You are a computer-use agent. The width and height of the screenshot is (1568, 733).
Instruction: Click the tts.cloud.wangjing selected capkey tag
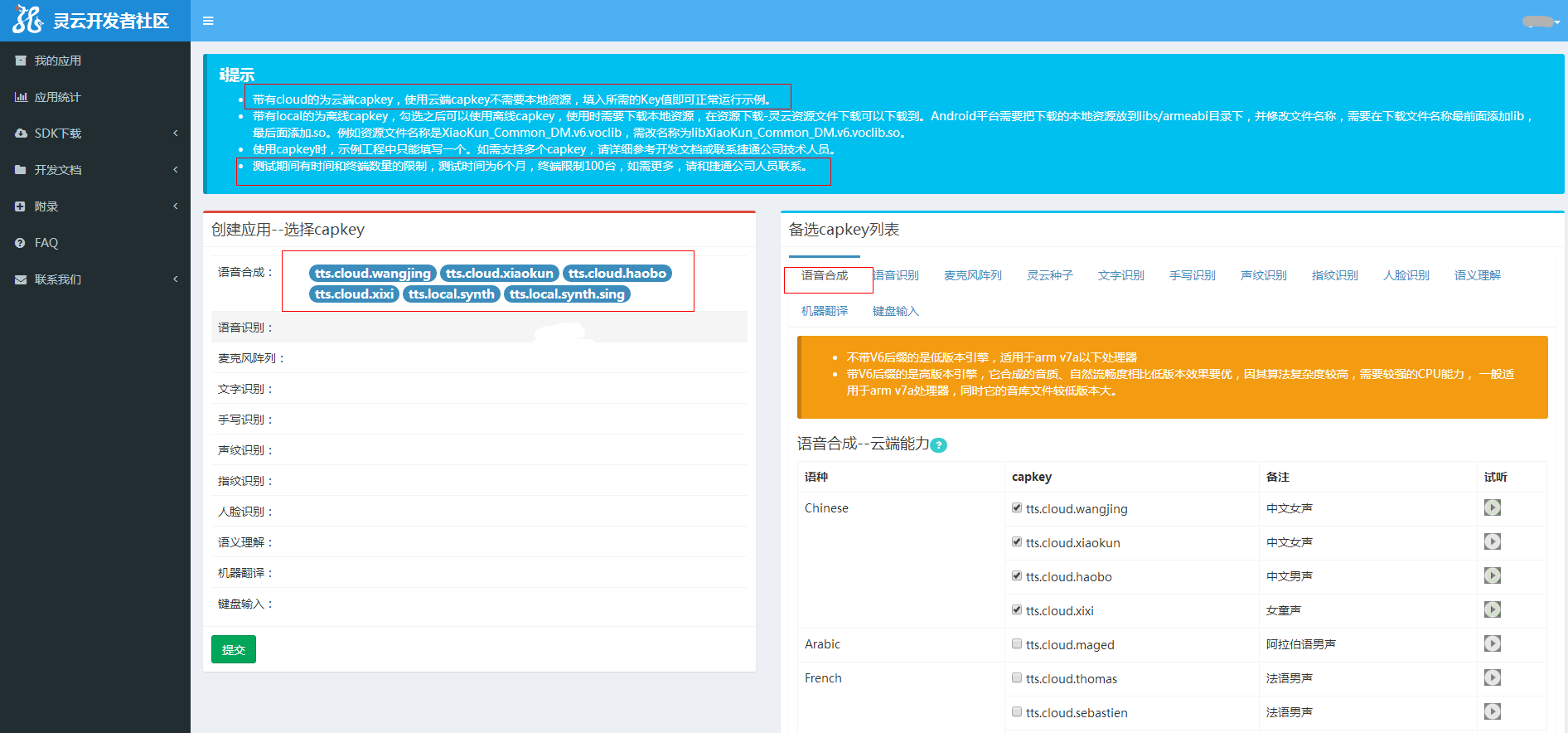click(x=373, y=273)
